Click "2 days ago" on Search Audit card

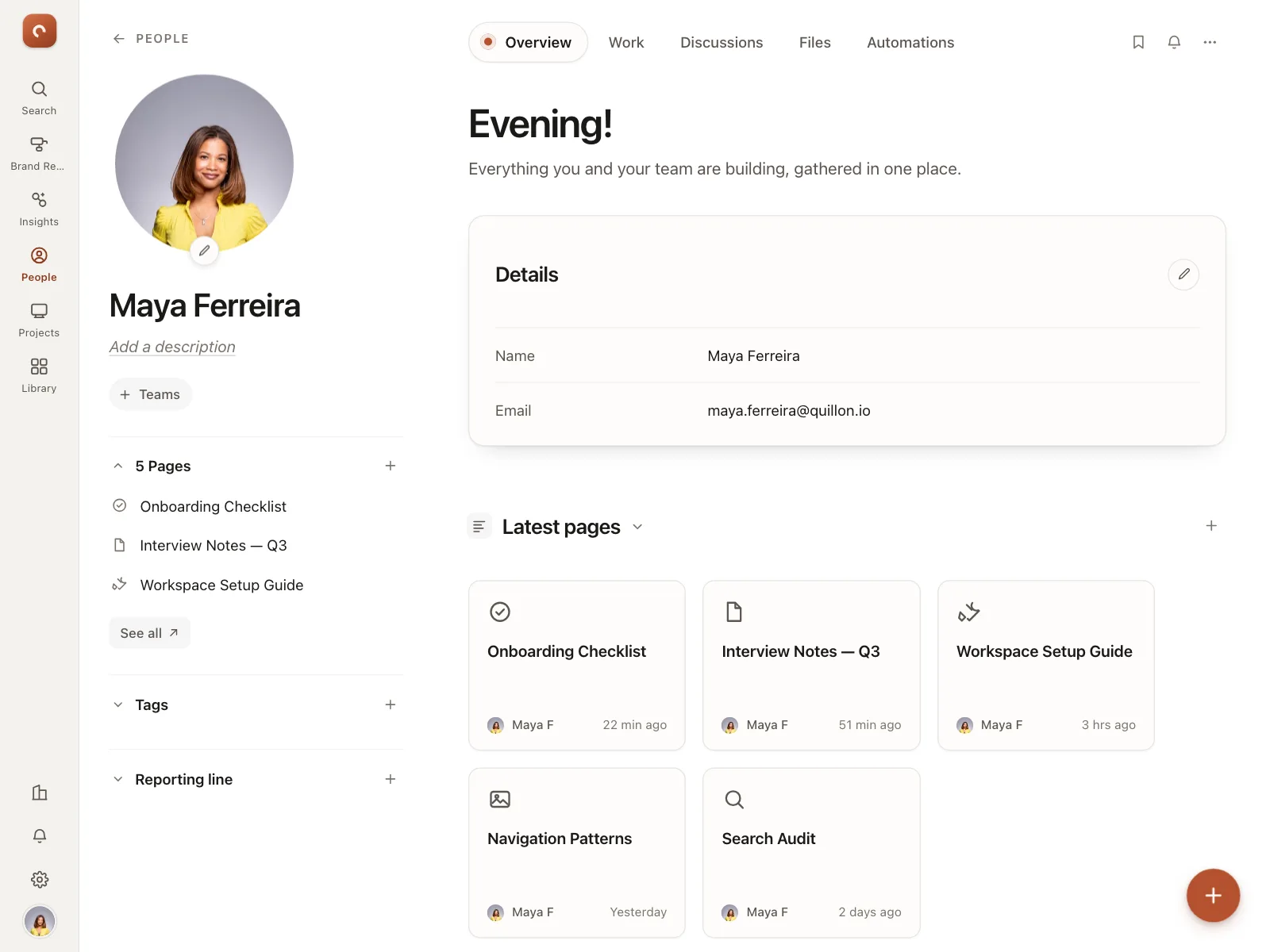(x=869, y=912)
